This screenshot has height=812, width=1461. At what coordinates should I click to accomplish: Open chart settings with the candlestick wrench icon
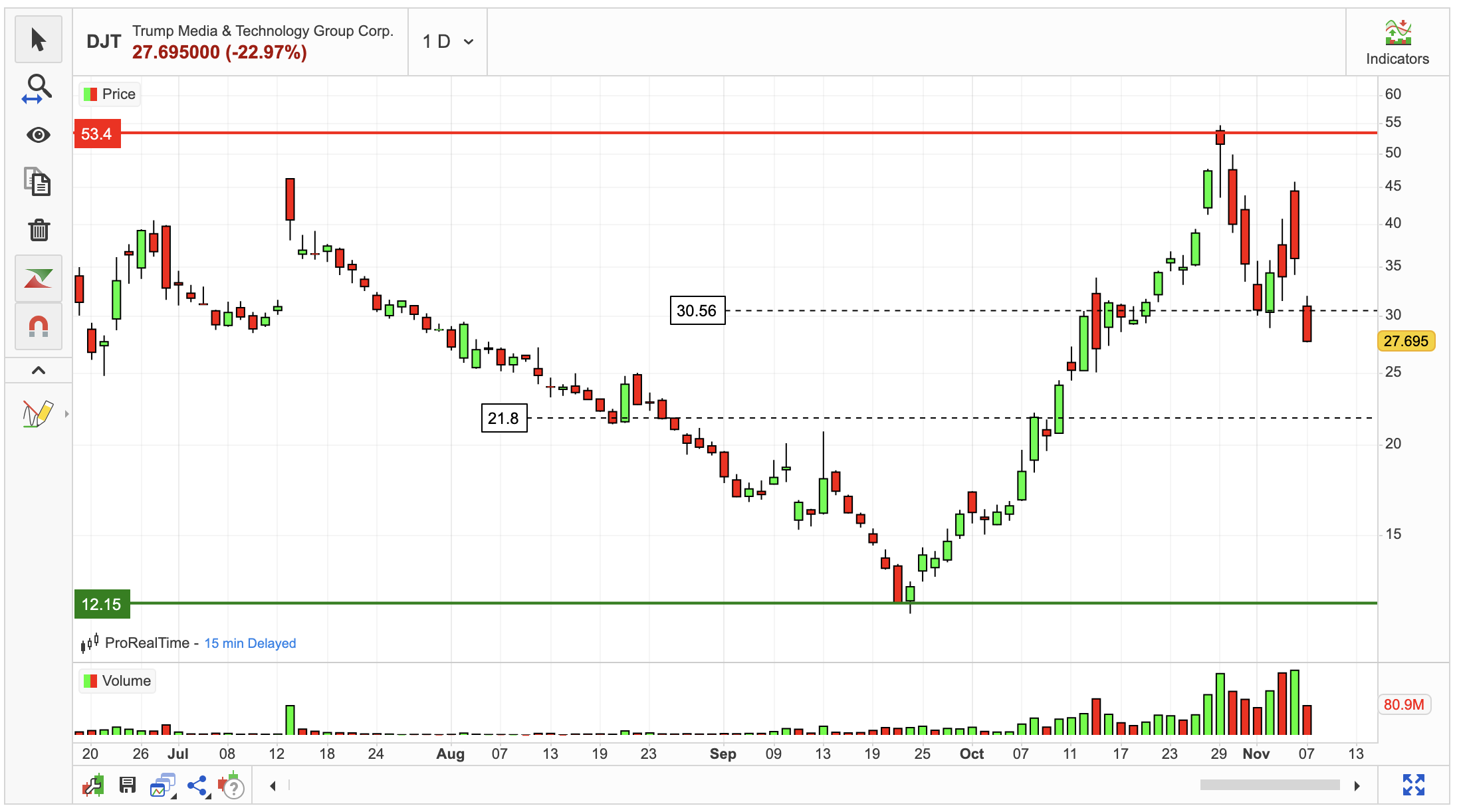coord(93,786)
